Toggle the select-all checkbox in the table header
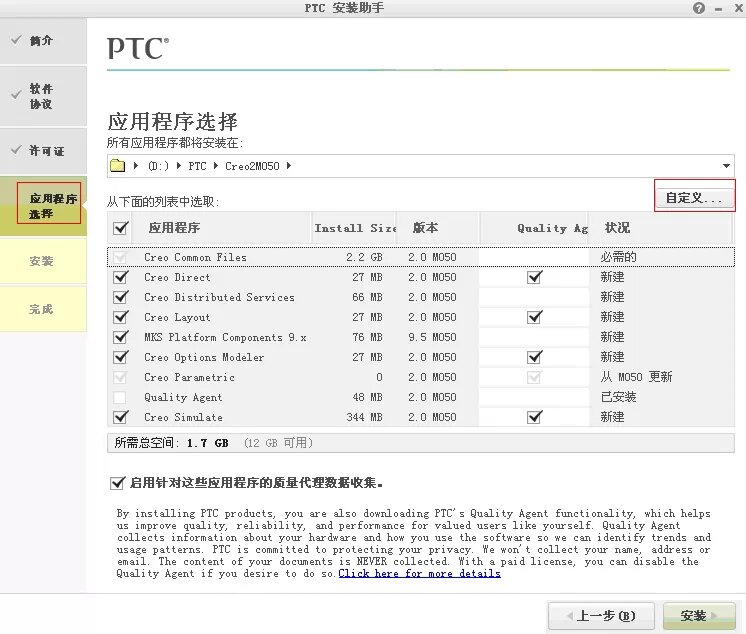 (x=121, y=228)
